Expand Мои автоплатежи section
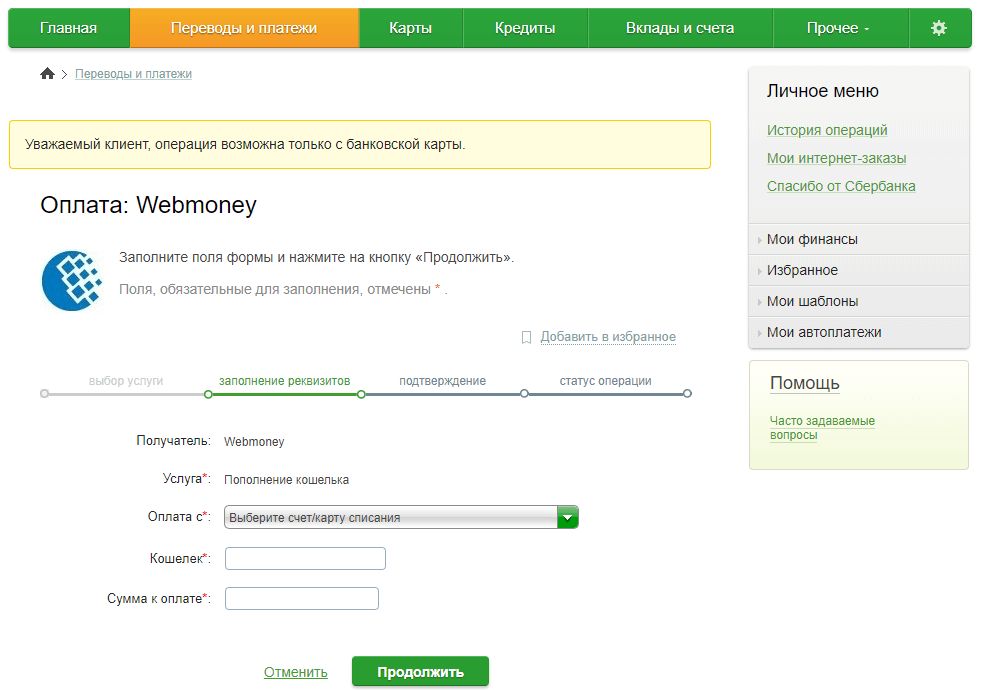 (858, 333)
